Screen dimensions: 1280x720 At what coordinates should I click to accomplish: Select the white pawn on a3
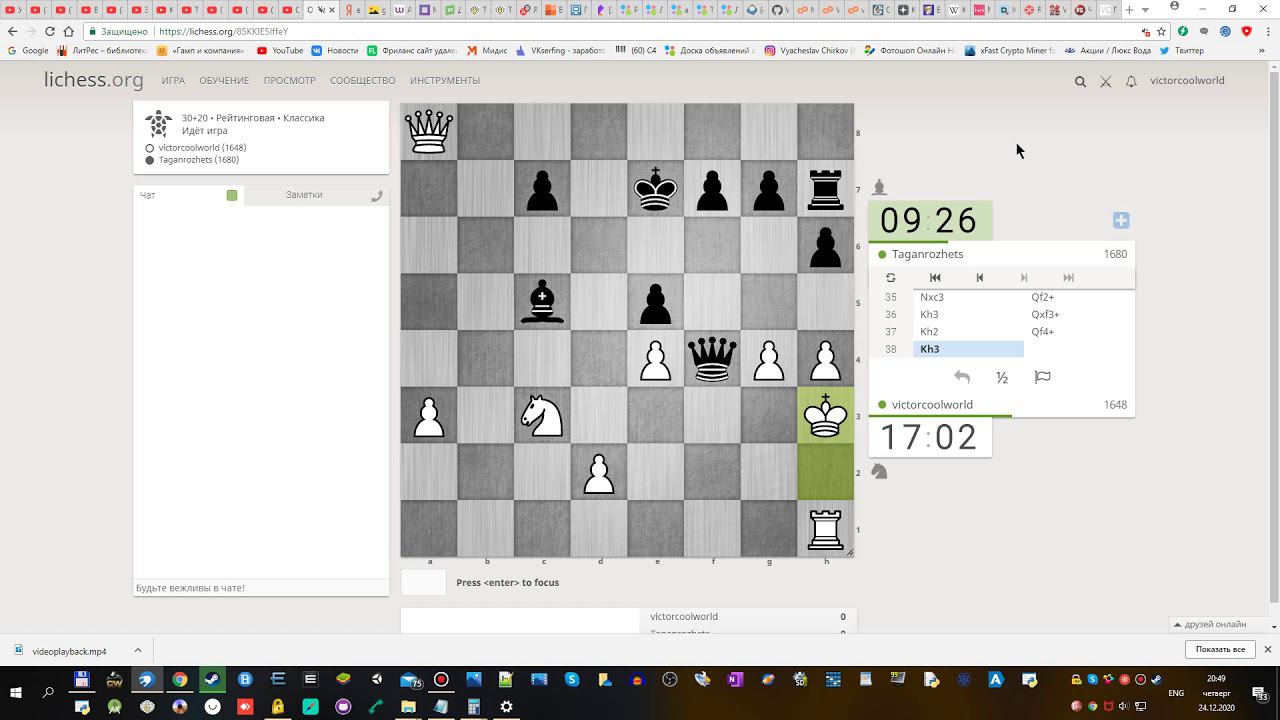[429, 415]
